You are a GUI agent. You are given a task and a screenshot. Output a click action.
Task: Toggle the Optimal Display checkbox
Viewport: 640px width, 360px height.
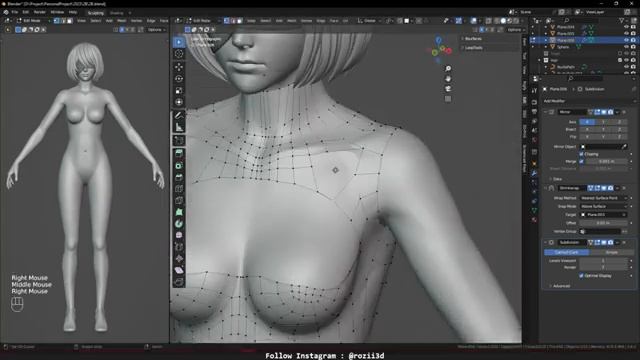point(581,276)
